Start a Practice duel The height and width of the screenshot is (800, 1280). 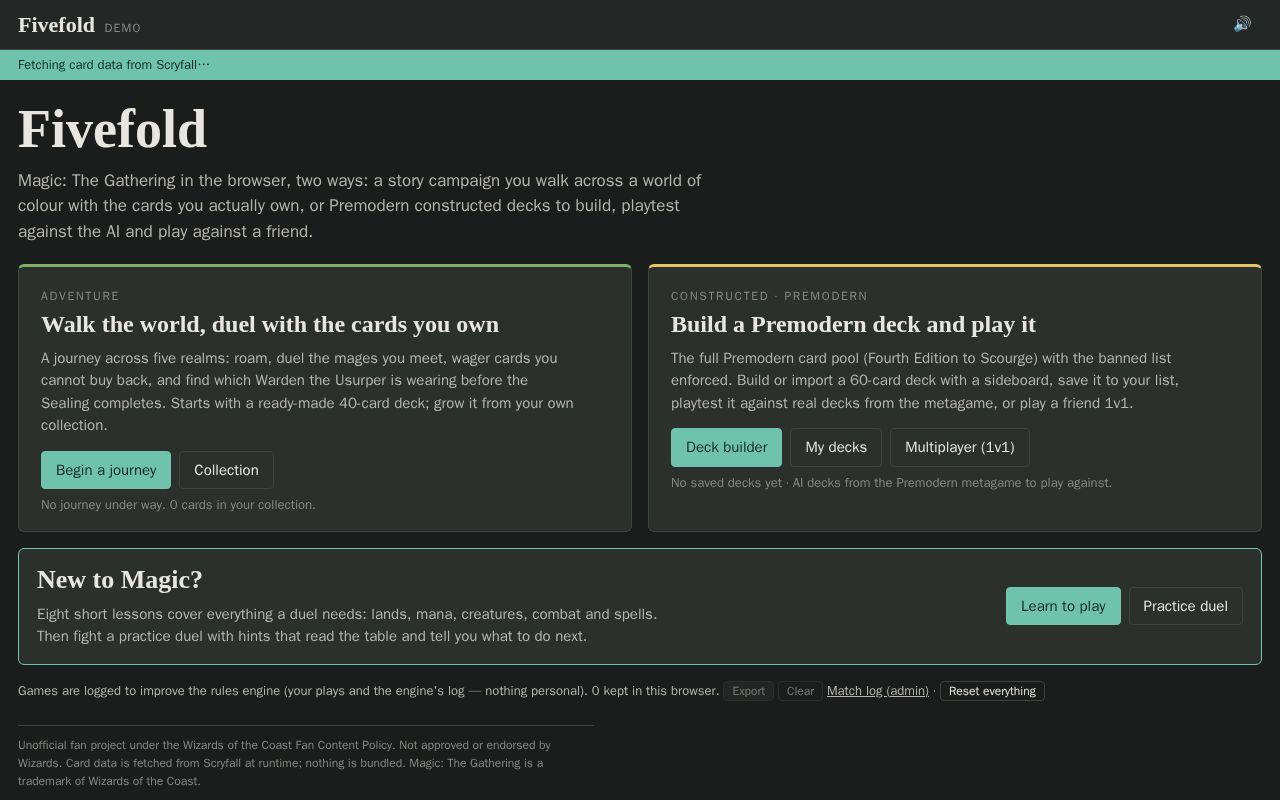[x=1185, y=606]
